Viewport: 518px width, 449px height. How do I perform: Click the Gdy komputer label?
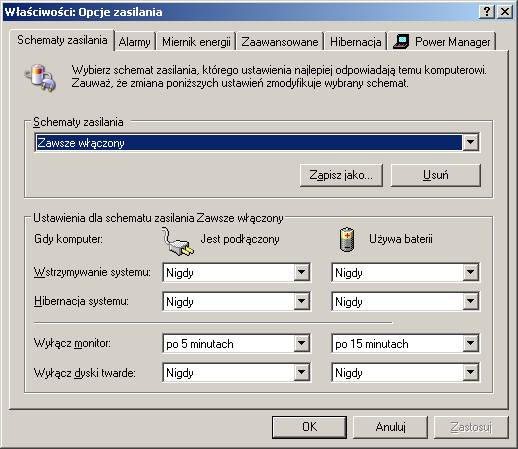coord(68,239)
